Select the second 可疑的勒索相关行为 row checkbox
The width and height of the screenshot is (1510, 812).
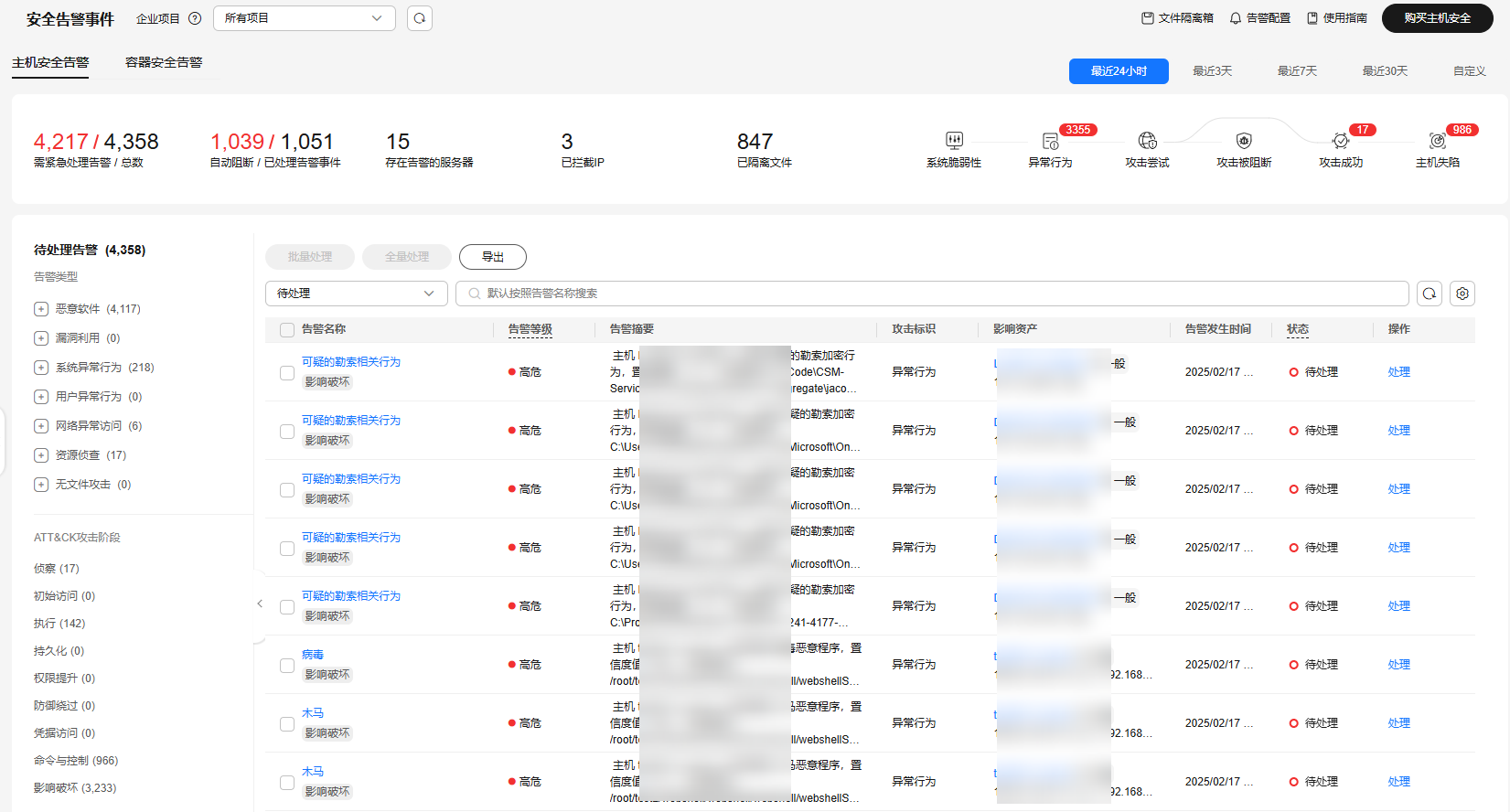(287, 432)
